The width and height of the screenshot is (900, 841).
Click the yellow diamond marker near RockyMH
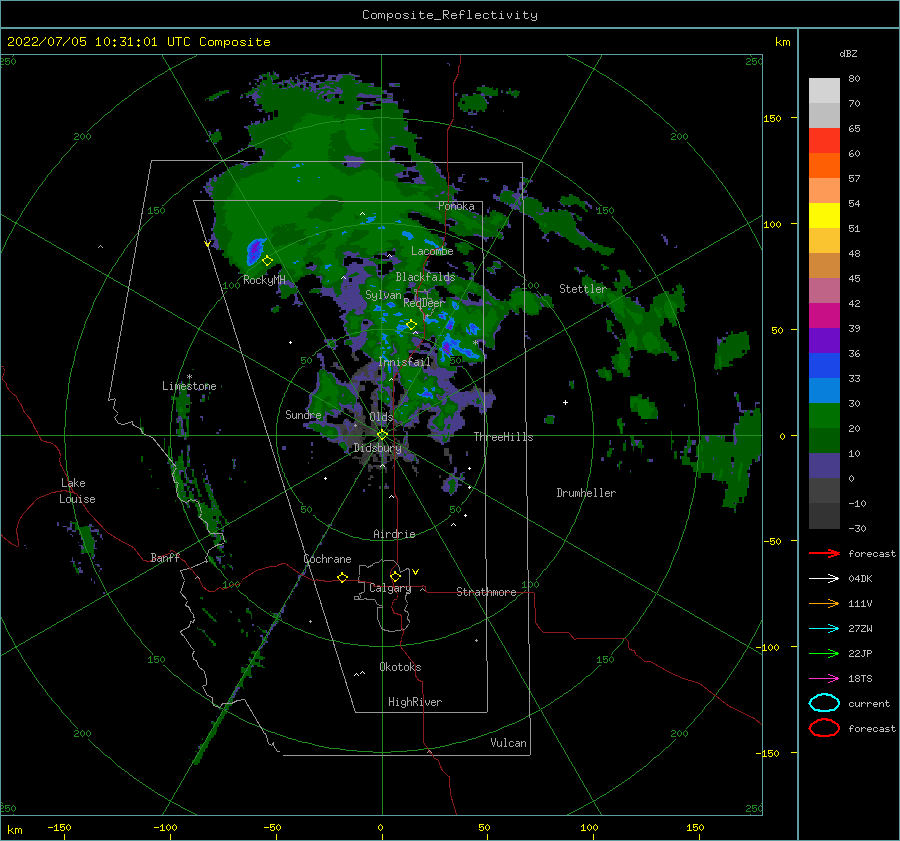(267, 261)
